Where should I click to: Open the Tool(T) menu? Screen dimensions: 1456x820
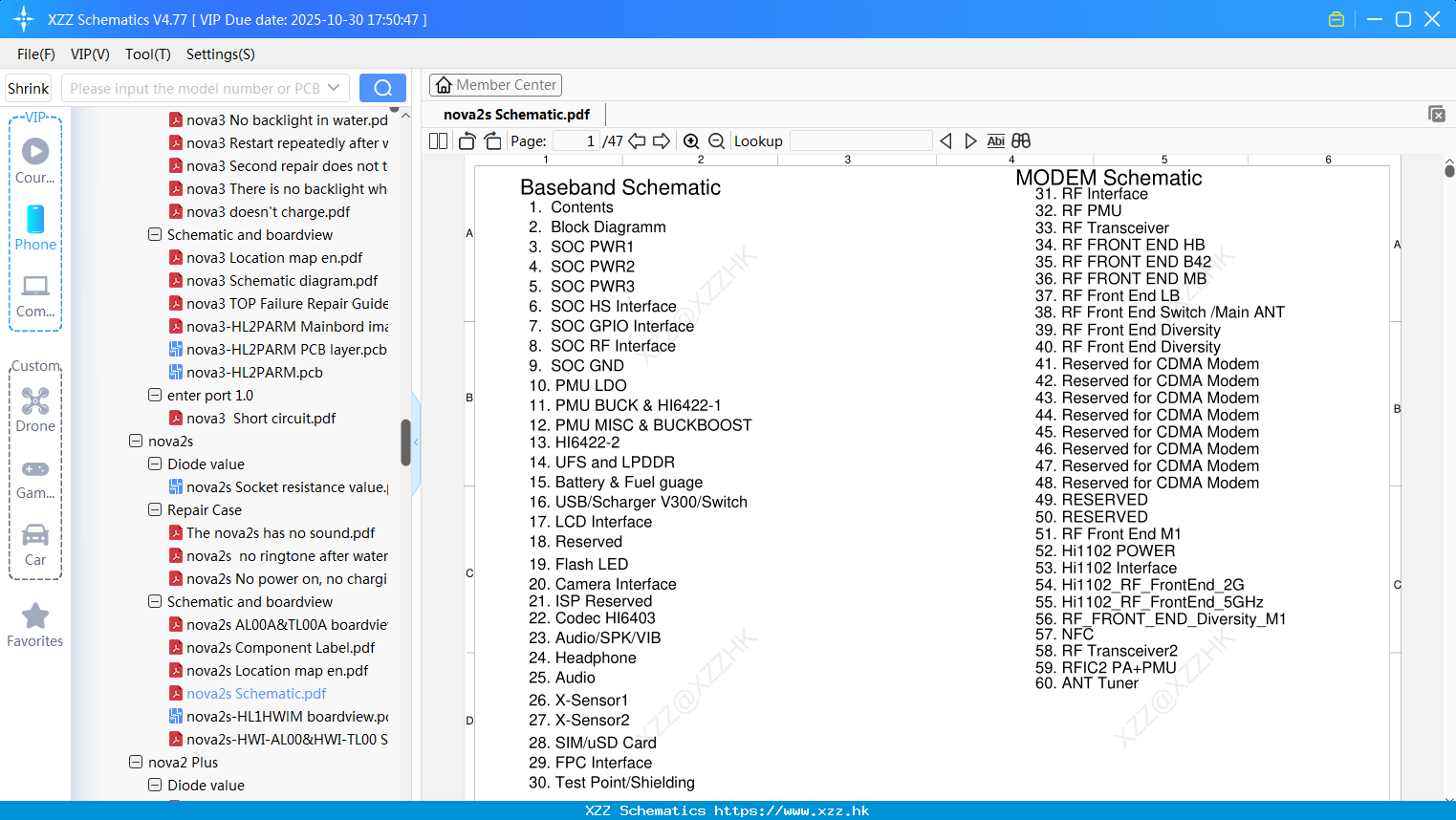[148, 54]
